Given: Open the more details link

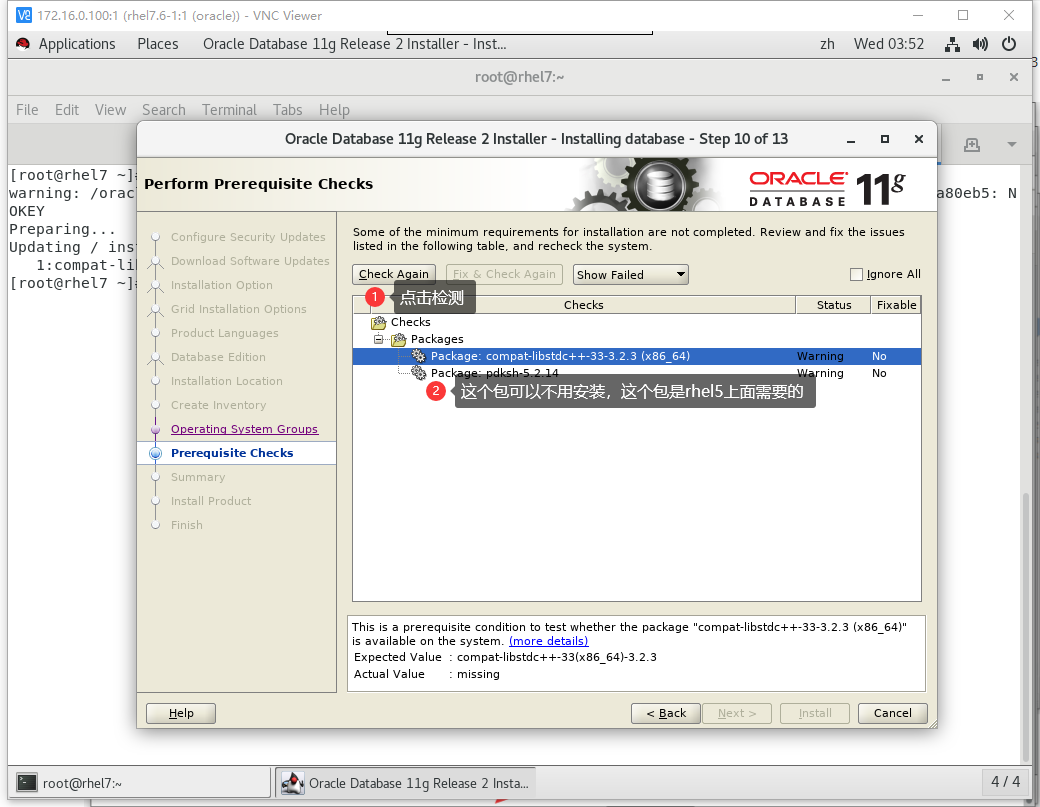Looking at the screenshot, I should tap(549, 641).
